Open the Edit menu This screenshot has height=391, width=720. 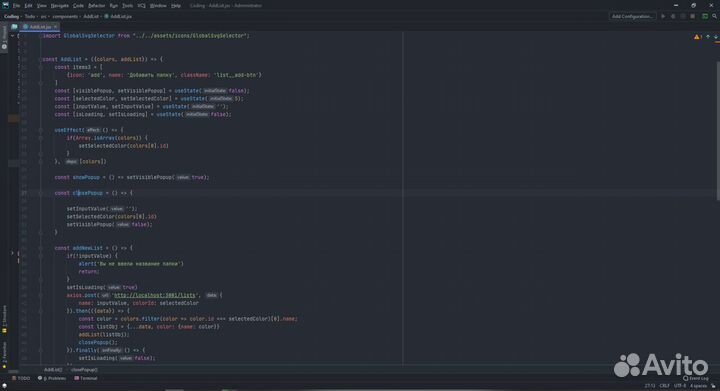tap(28, 6)
